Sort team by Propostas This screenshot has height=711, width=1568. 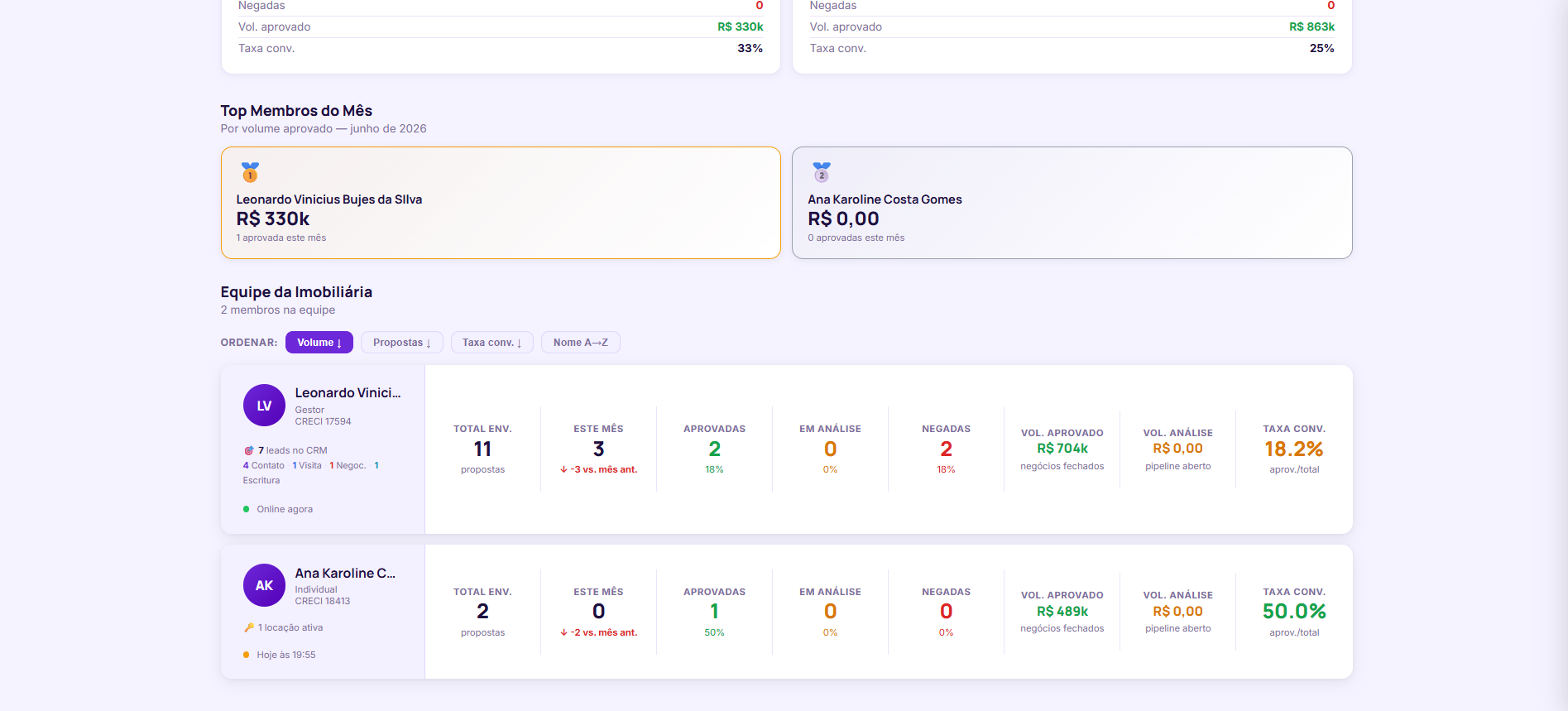pyautogui.click(x=401, y=343)
